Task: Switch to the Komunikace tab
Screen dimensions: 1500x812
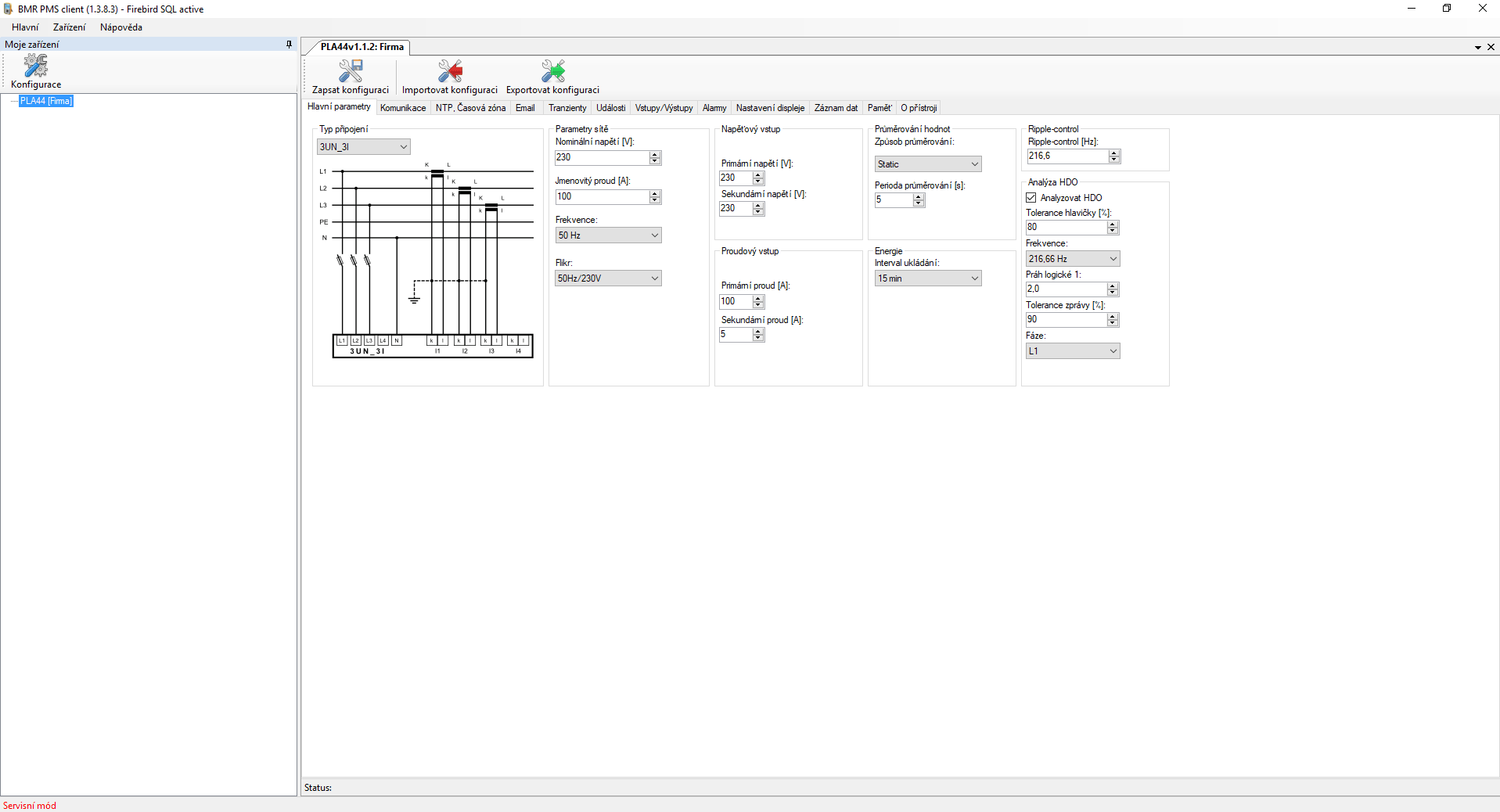Action: 403,108
